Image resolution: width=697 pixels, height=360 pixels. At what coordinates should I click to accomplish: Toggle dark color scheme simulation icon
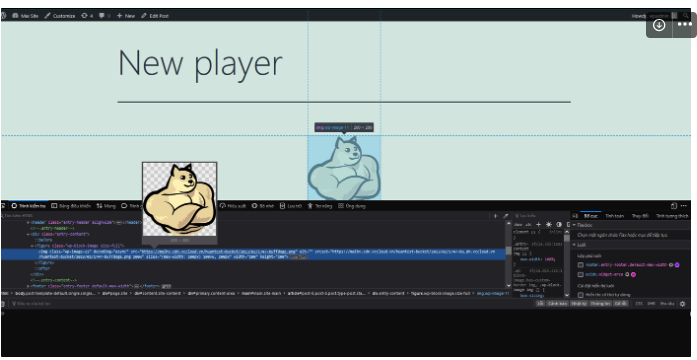coord(559,224)
